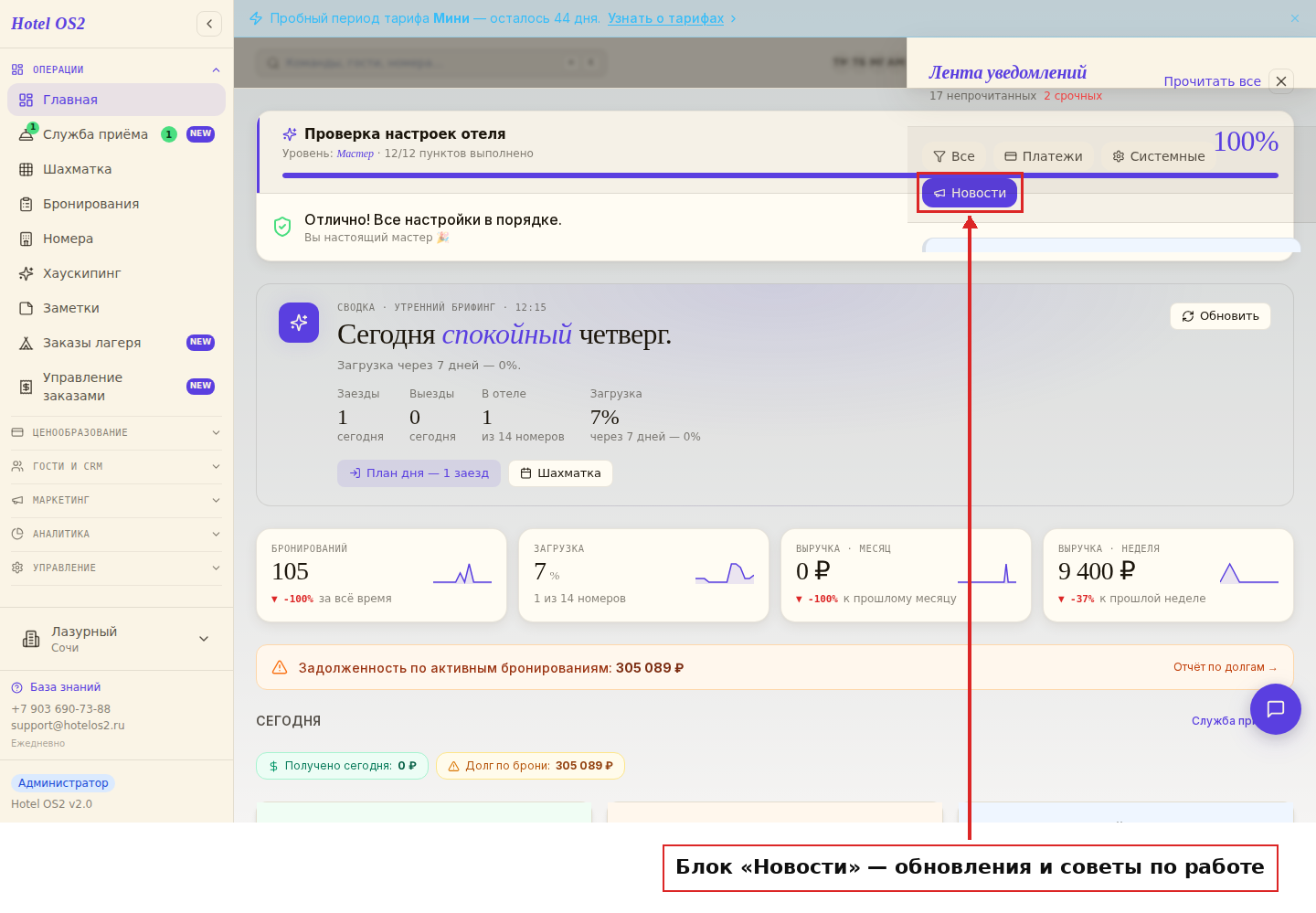Select the Новости notifications filter
This screenshot has height=913, width=1316.
970,193
